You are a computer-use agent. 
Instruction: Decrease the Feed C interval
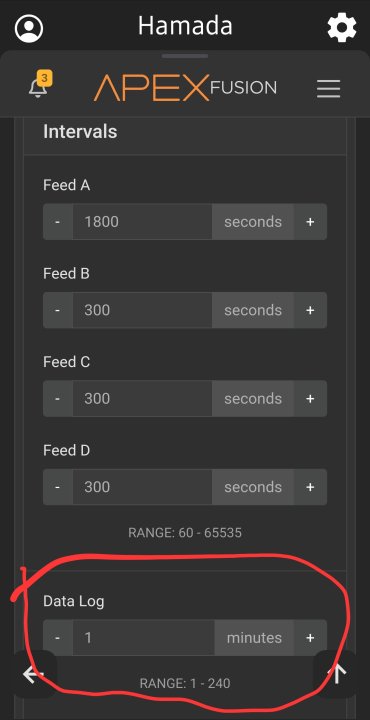[x=57, y=398]
